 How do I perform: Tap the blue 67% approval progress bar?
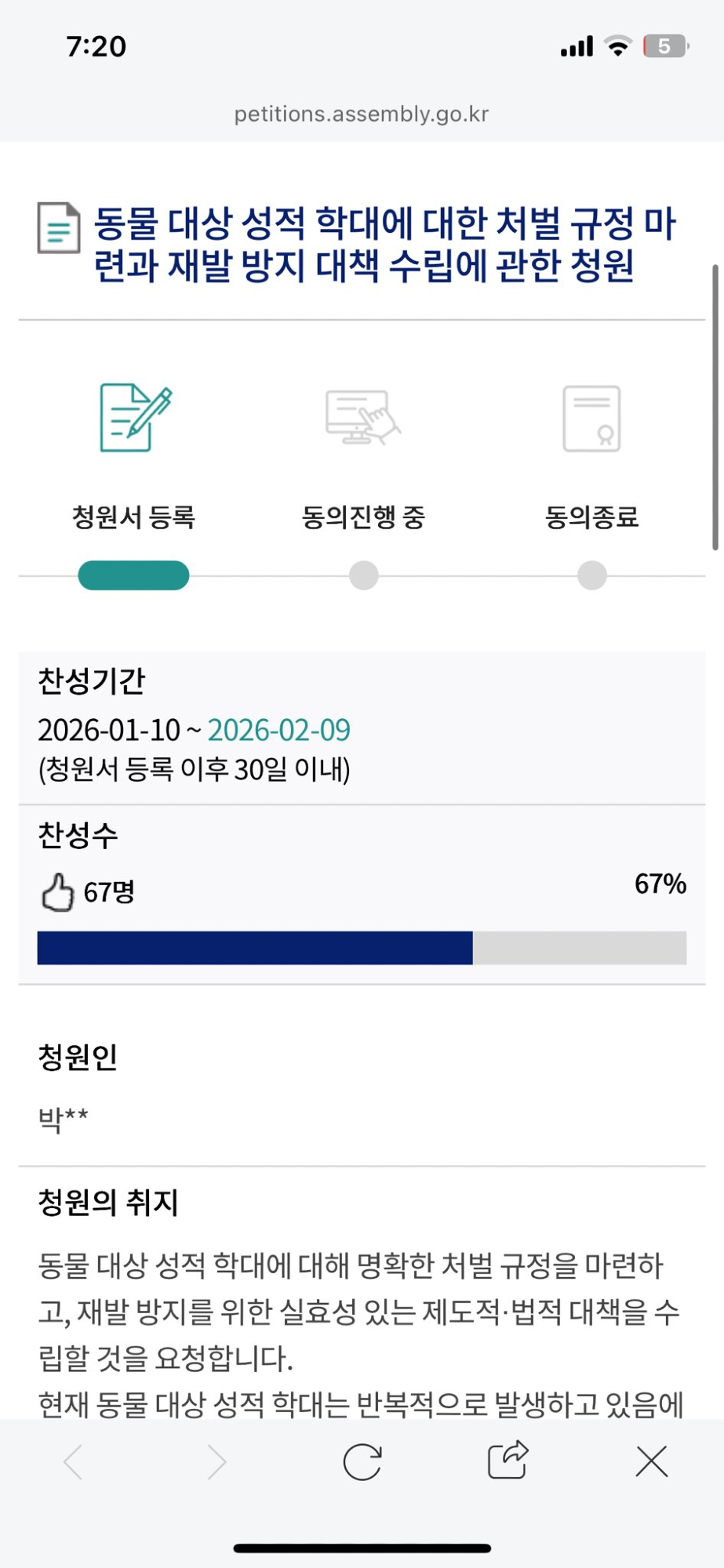pos(255,948)
